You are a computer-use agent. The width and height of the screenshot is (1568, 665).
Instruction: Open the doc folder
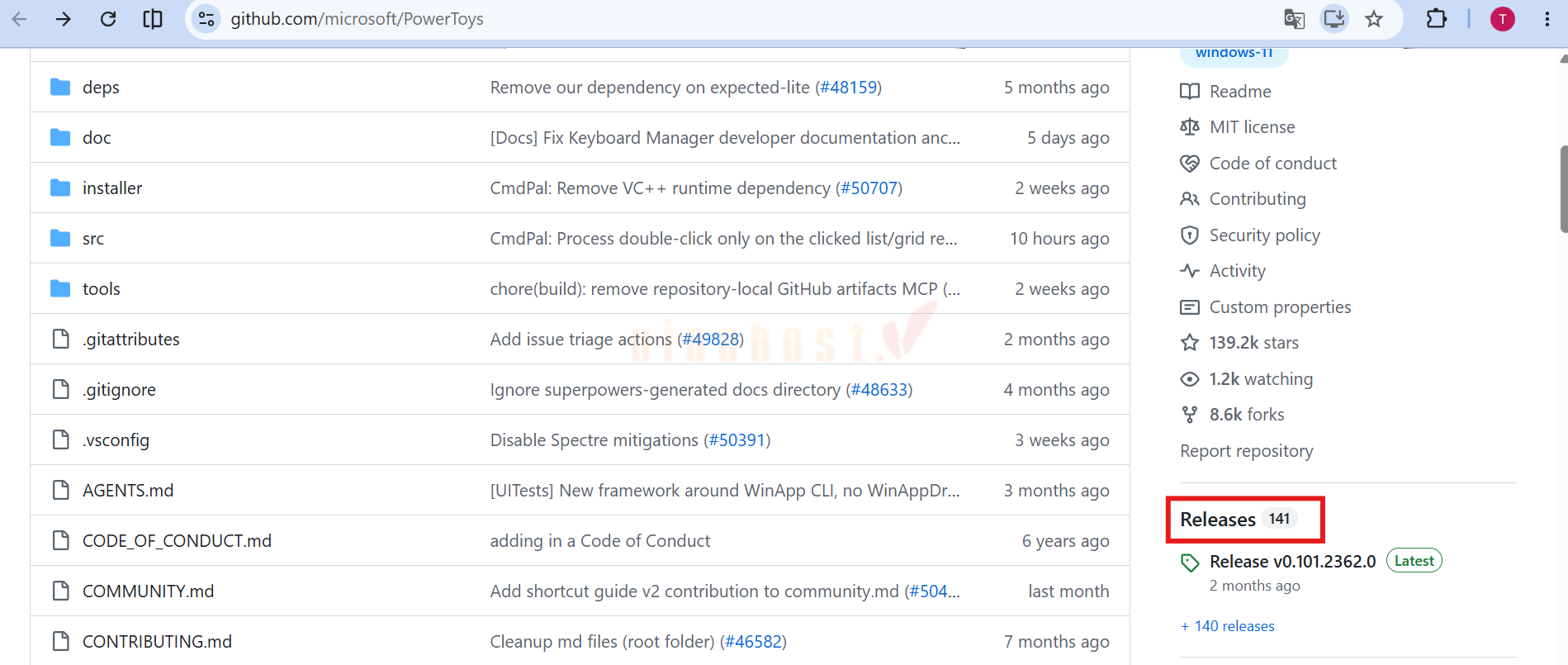pos(97,138)
